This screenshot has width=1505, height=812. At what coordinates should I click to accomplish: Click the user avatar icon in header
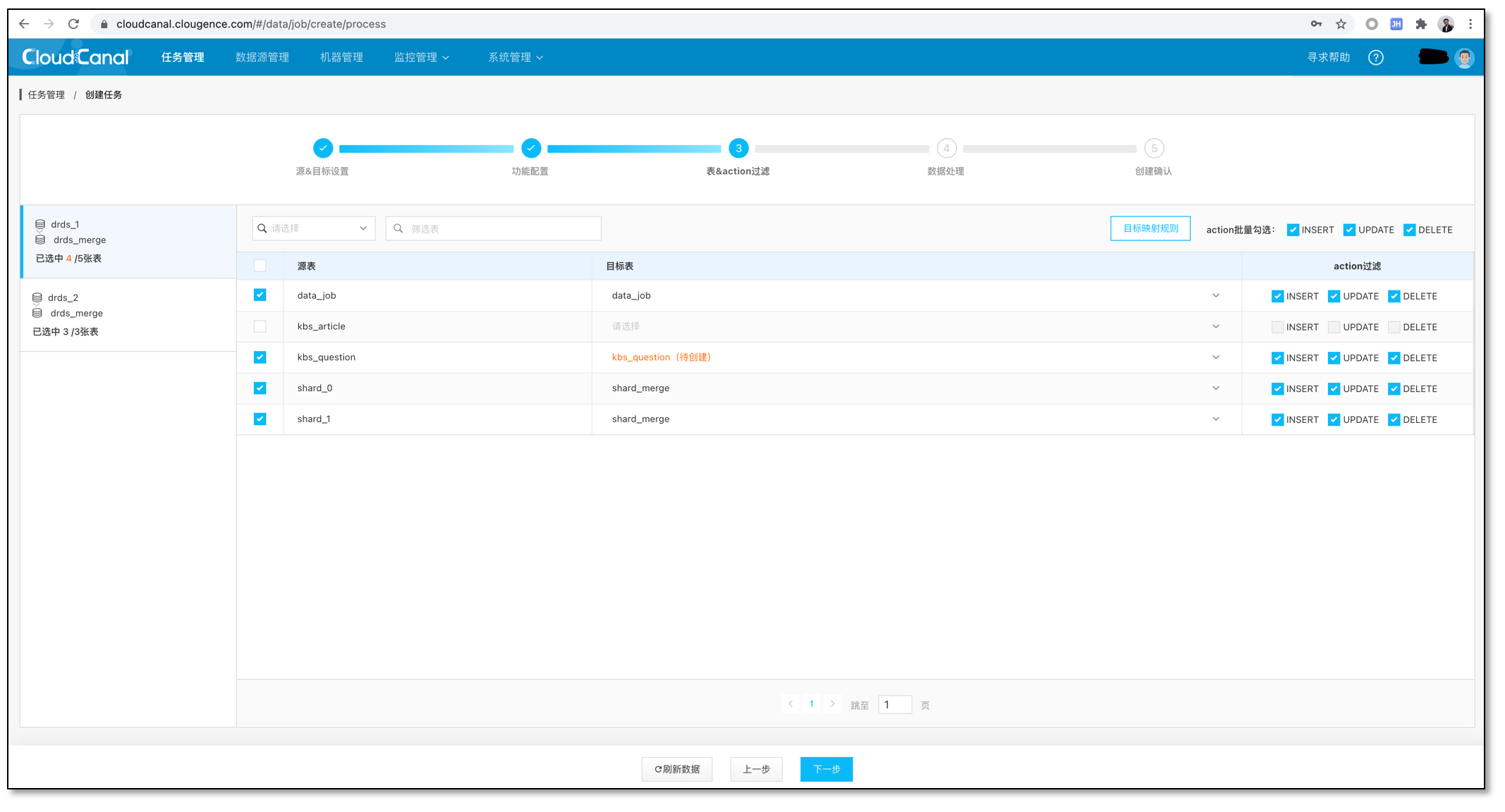1464,58
